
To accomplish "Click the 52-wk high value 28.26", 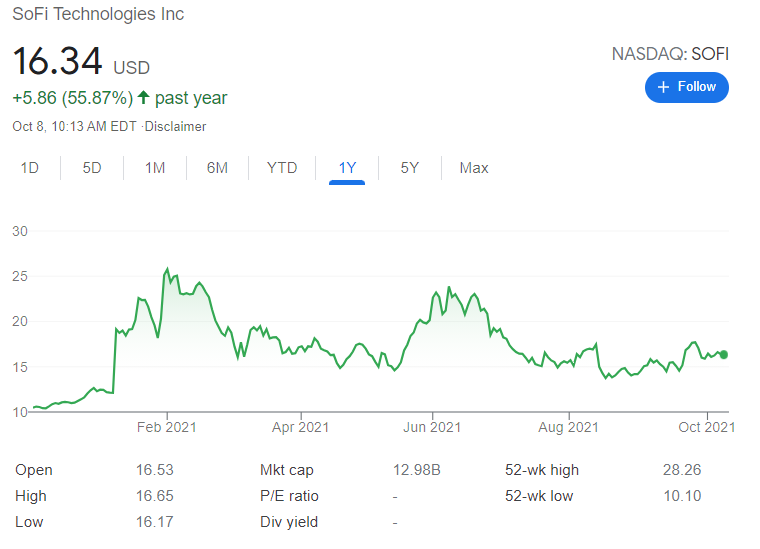I will (x=682, y=470).
